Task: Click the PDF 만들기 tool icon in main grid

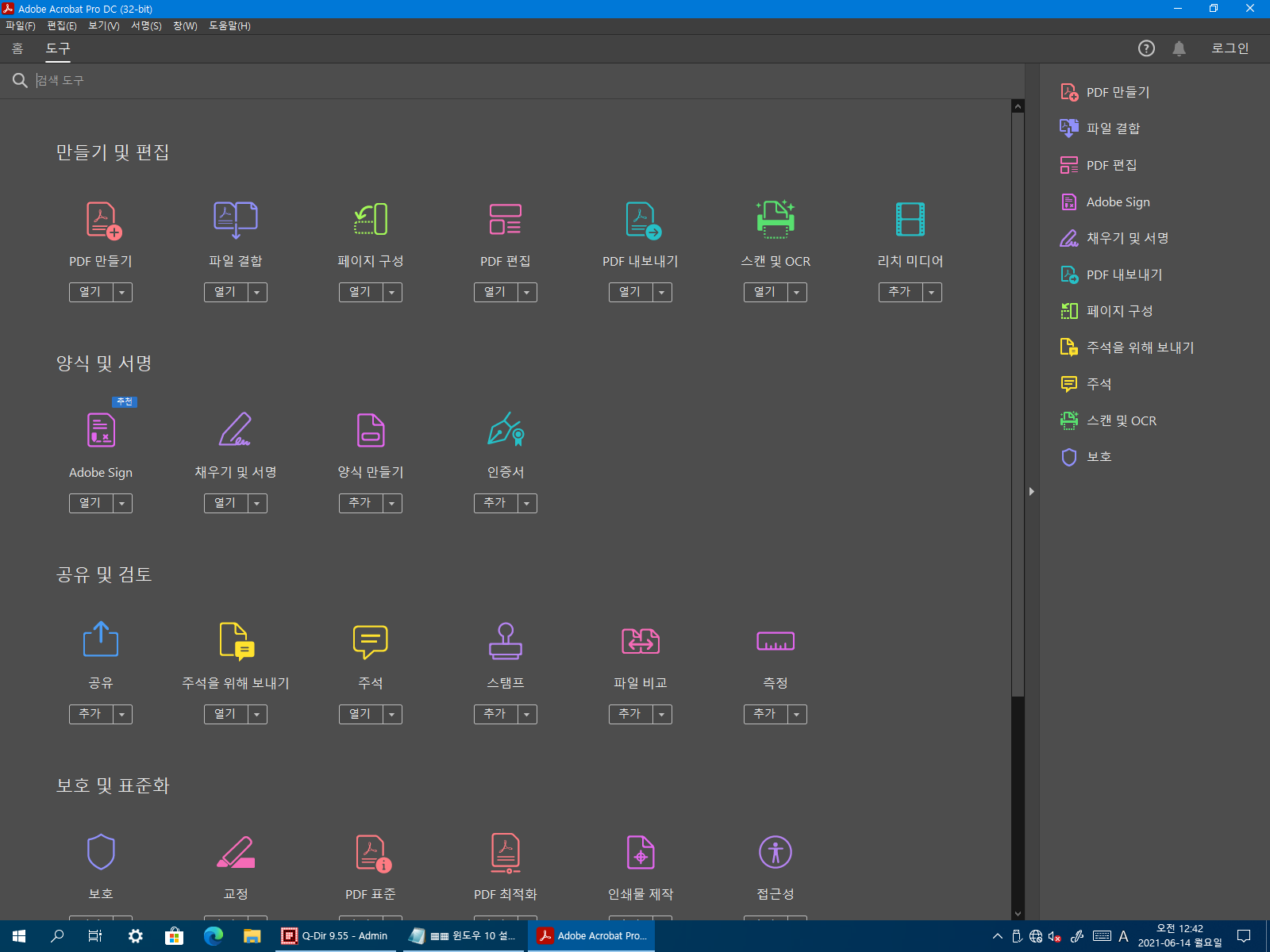Action: 103,221
